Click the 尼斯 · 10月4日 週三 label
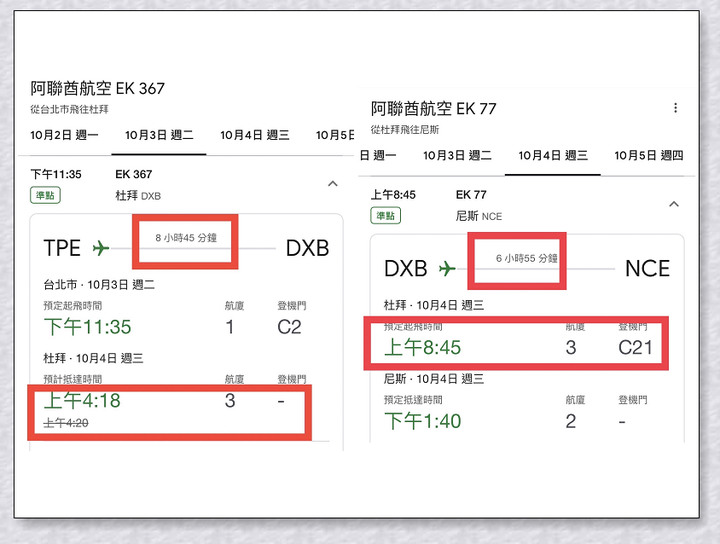The width and height of the screenshot is (720, 544). tap(434, 379)
